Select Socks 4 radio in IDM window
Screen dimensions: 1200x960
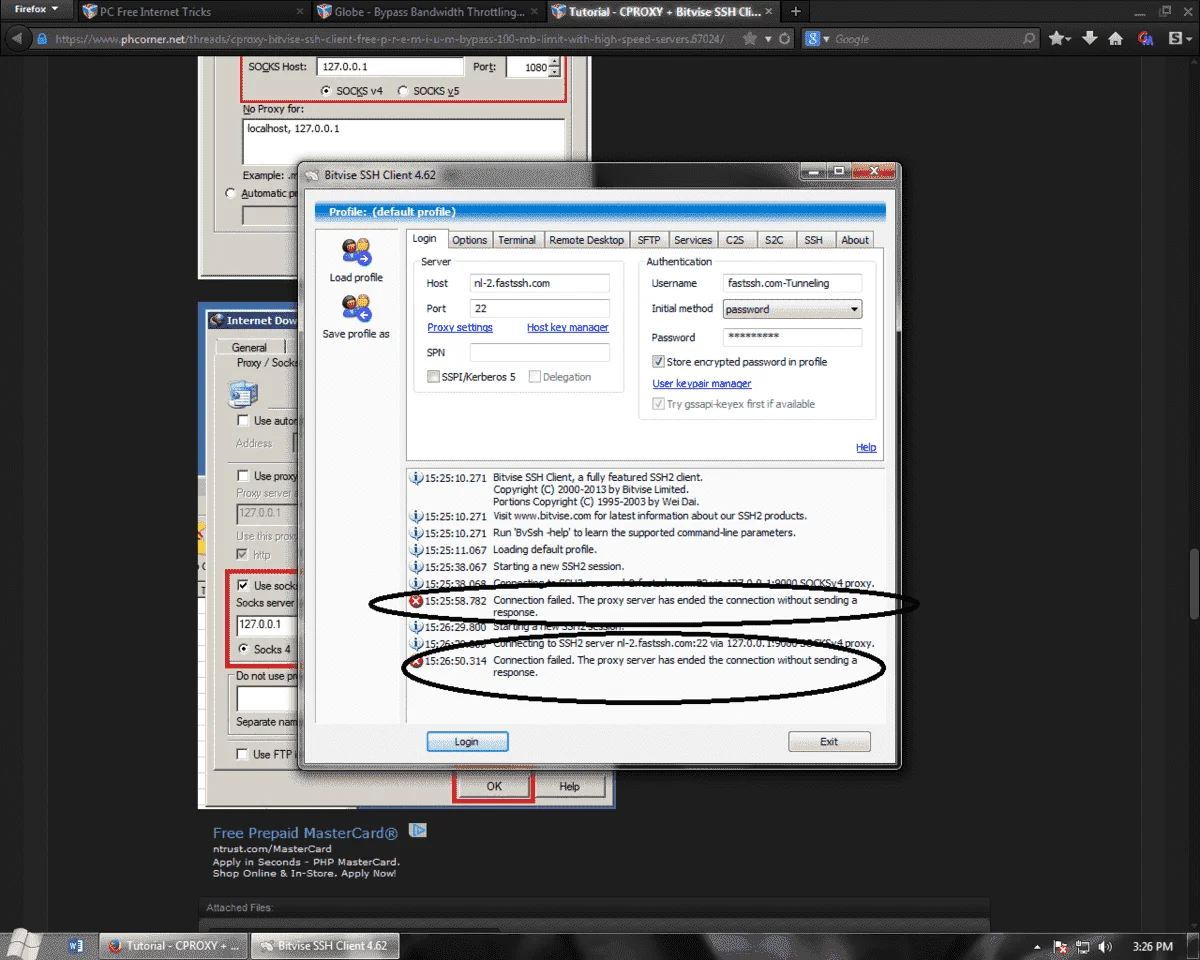[243, 649]
